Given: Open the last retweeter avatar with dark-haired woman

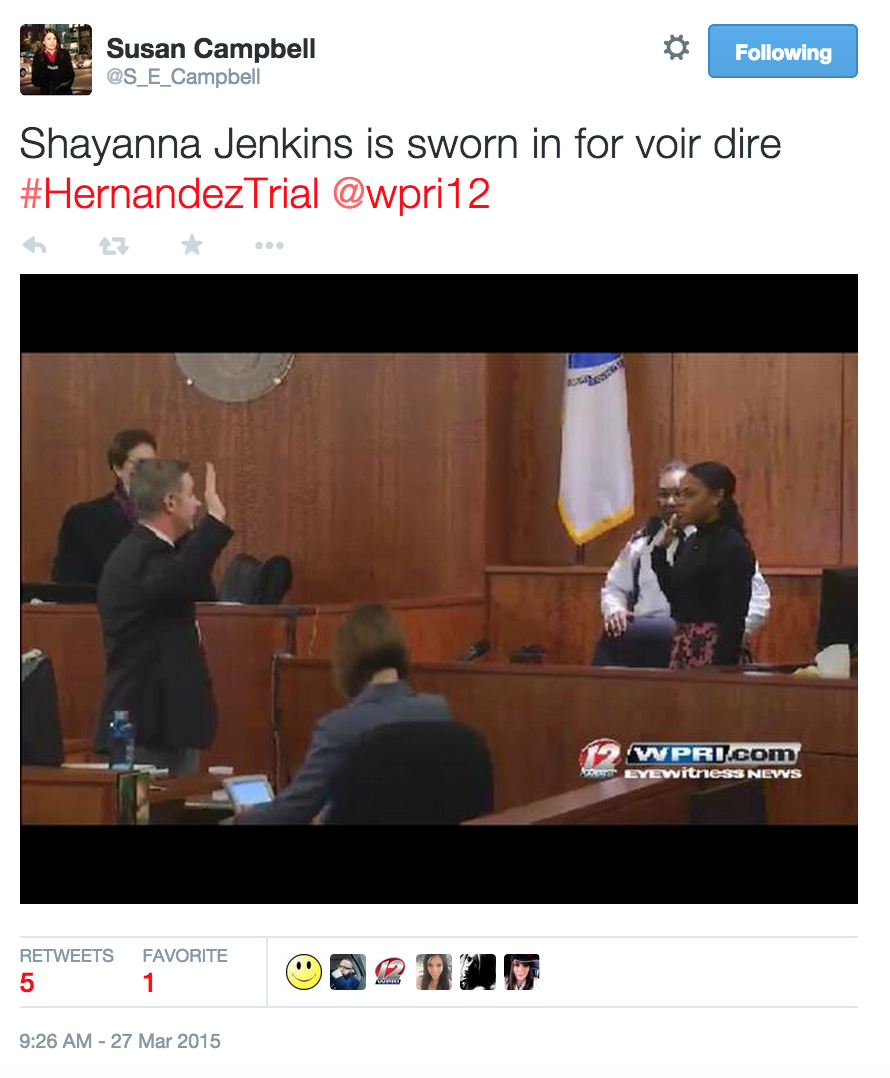Looking at the screenshot, I should click(522, 972).
